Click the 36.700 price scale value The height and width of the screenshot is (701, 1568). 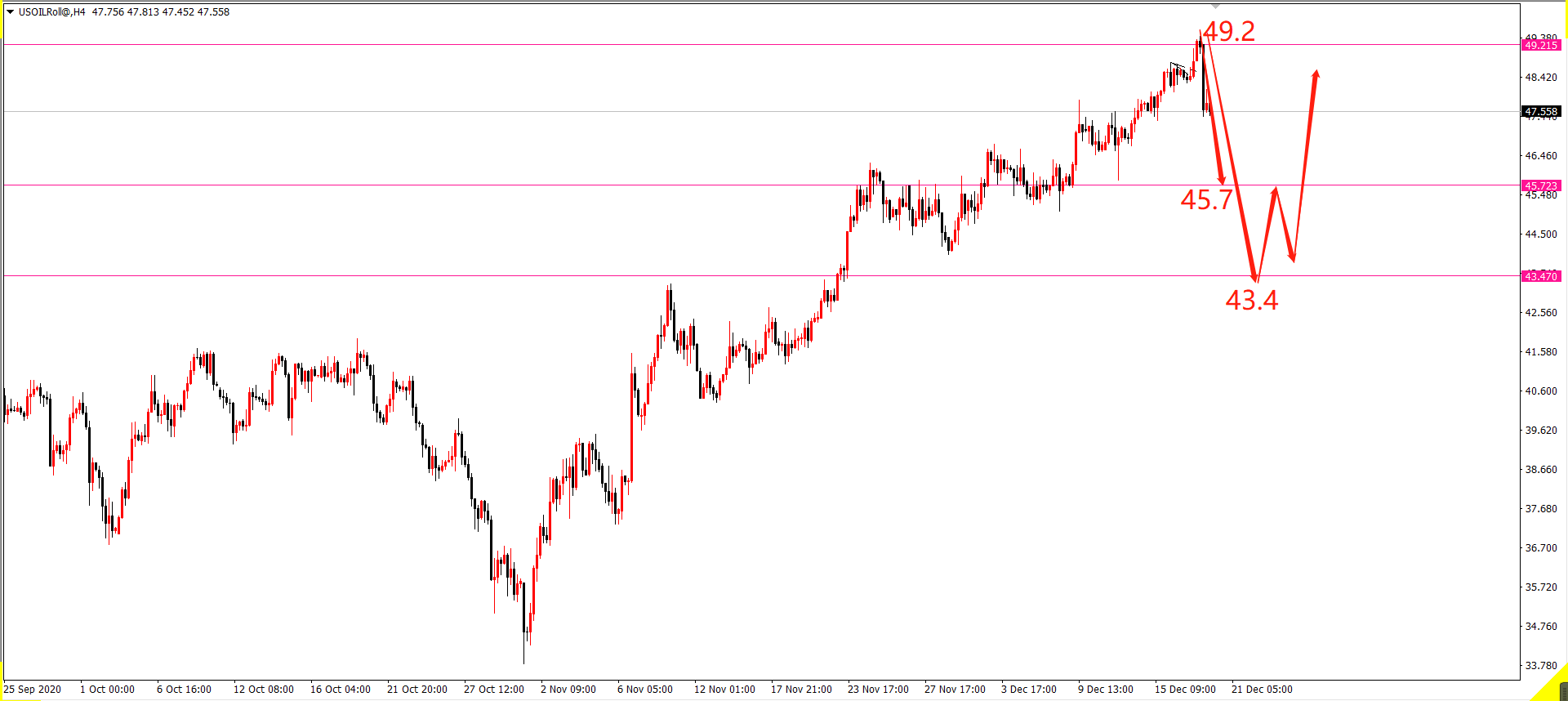click(1541, 548)
